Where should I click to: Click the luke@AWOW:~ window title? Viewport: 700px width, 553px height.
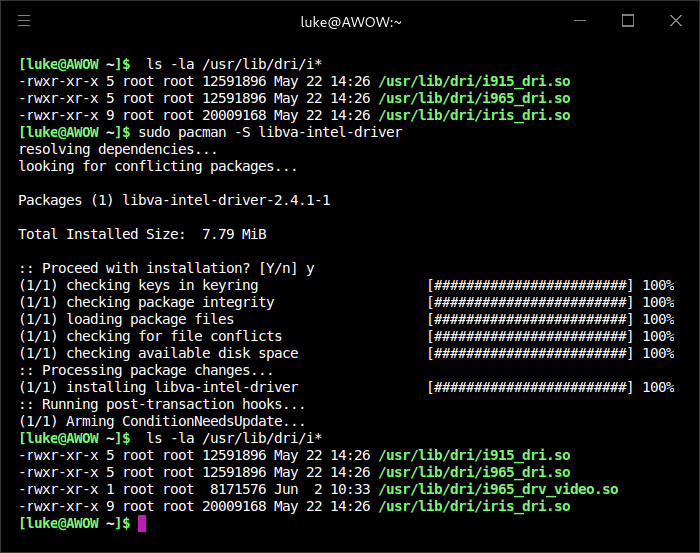[x=351, y=22]
